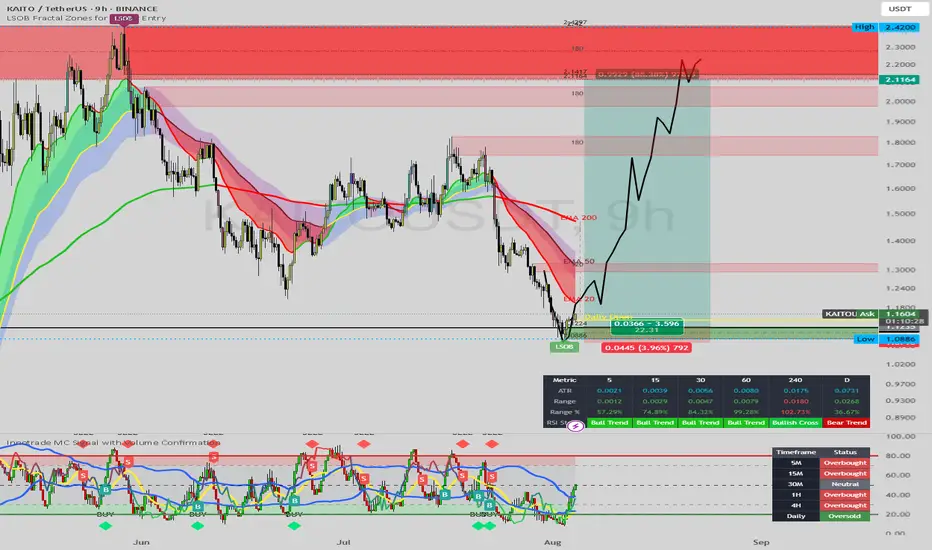
Task: Click the 4H Overbought status cell
Action: point(845,506)
